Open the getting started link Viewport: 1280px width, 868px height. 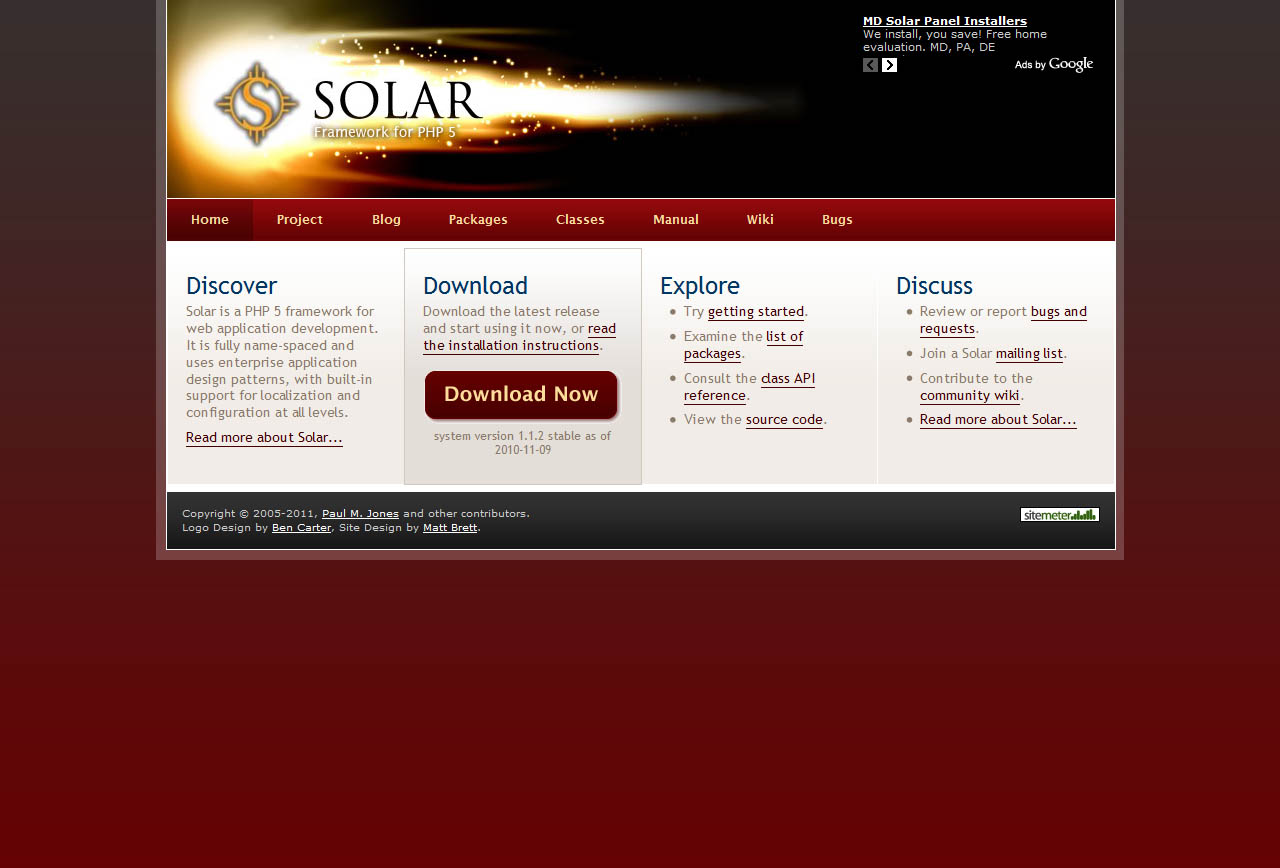point(756,312)
